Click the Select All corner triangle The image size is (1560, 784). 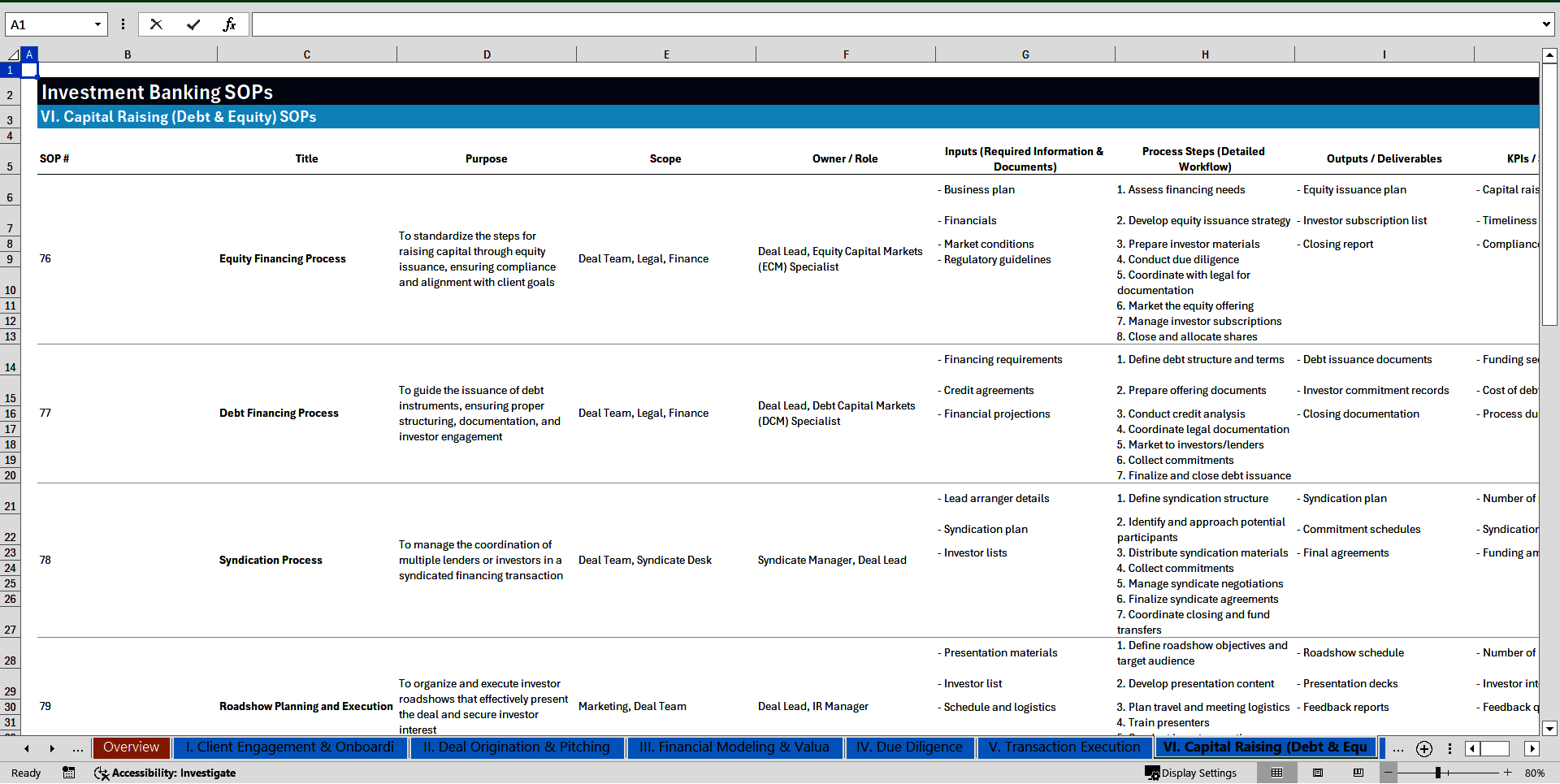click(x=13, y=54)
